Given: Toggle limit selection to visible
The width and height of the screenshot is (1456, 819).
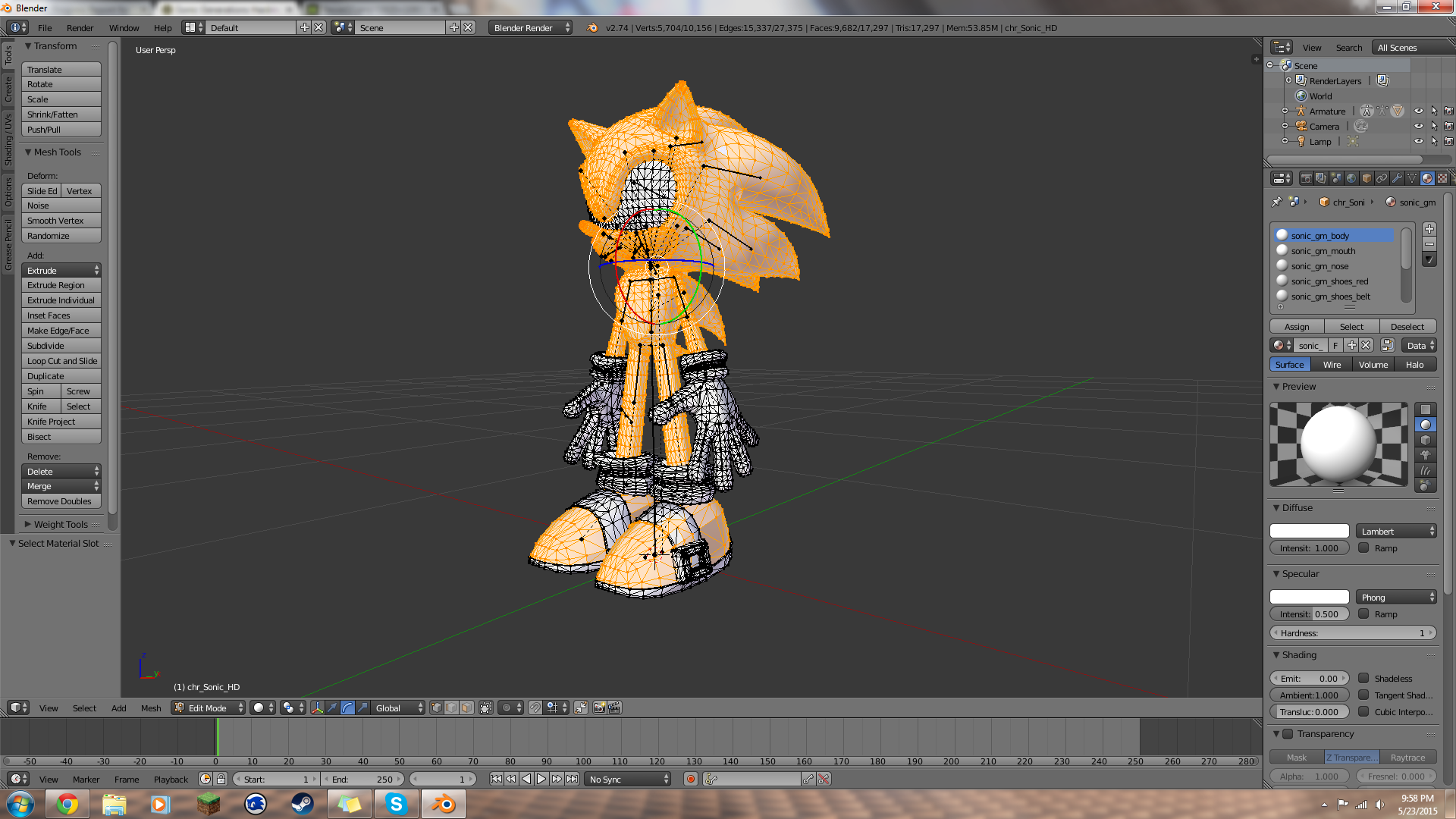Looking at the screenshot, I should 486,708.
